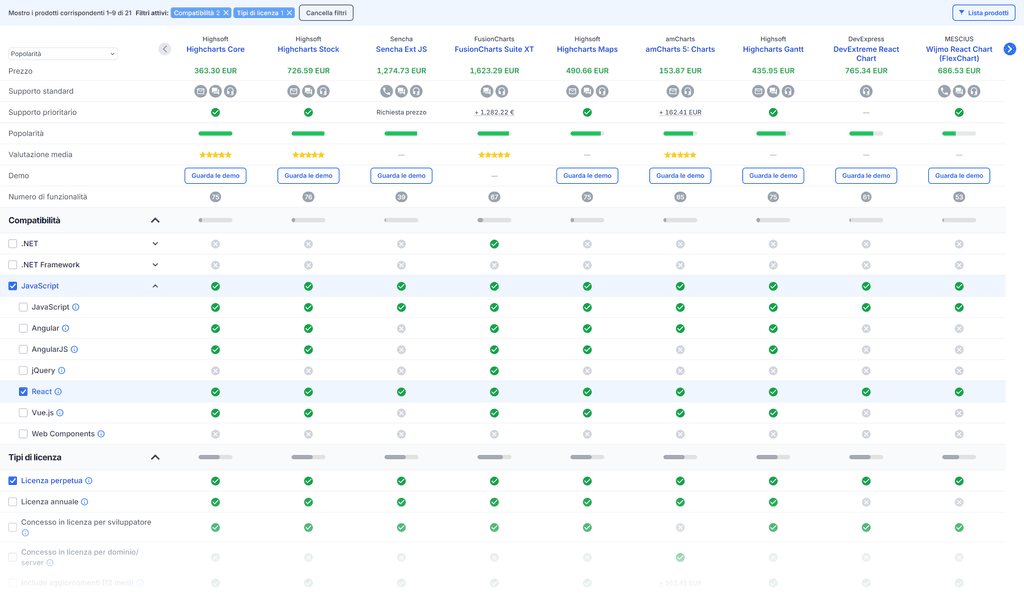Check the Vue.js checkbox
Screen dimensions: 1024x598
coord(23,413)
